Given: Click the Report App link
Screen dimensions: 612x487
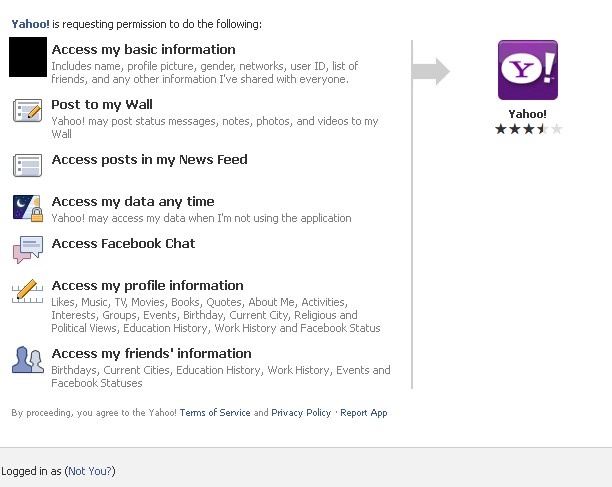Looking at the screenshot, I should pyautogui.click(x=364, y=413).
